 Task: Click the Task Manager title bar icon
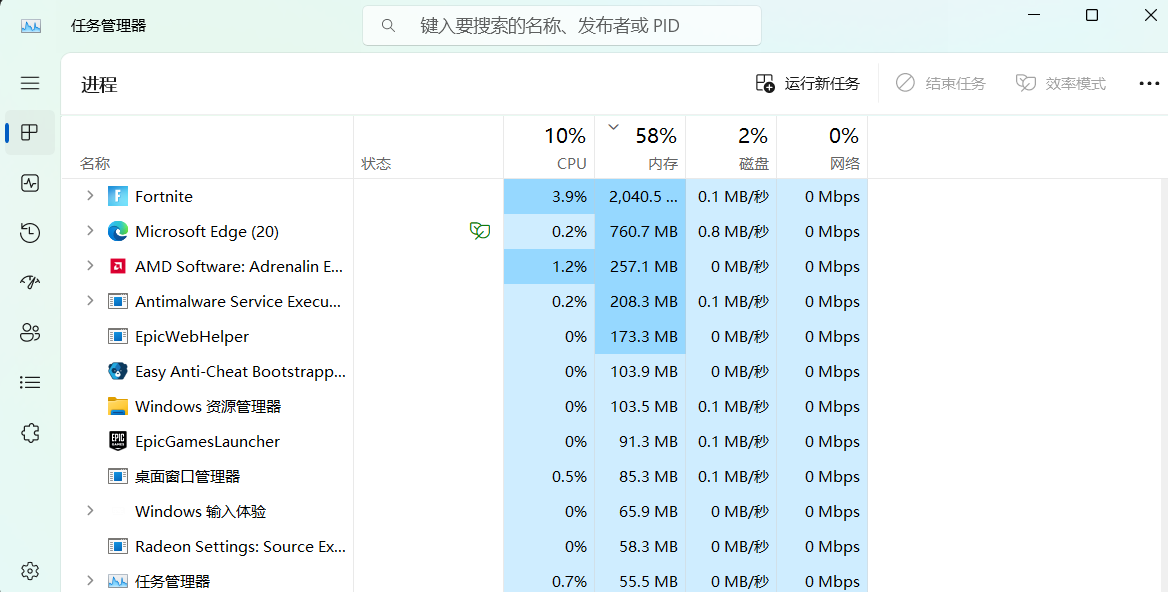click(31, 26)
